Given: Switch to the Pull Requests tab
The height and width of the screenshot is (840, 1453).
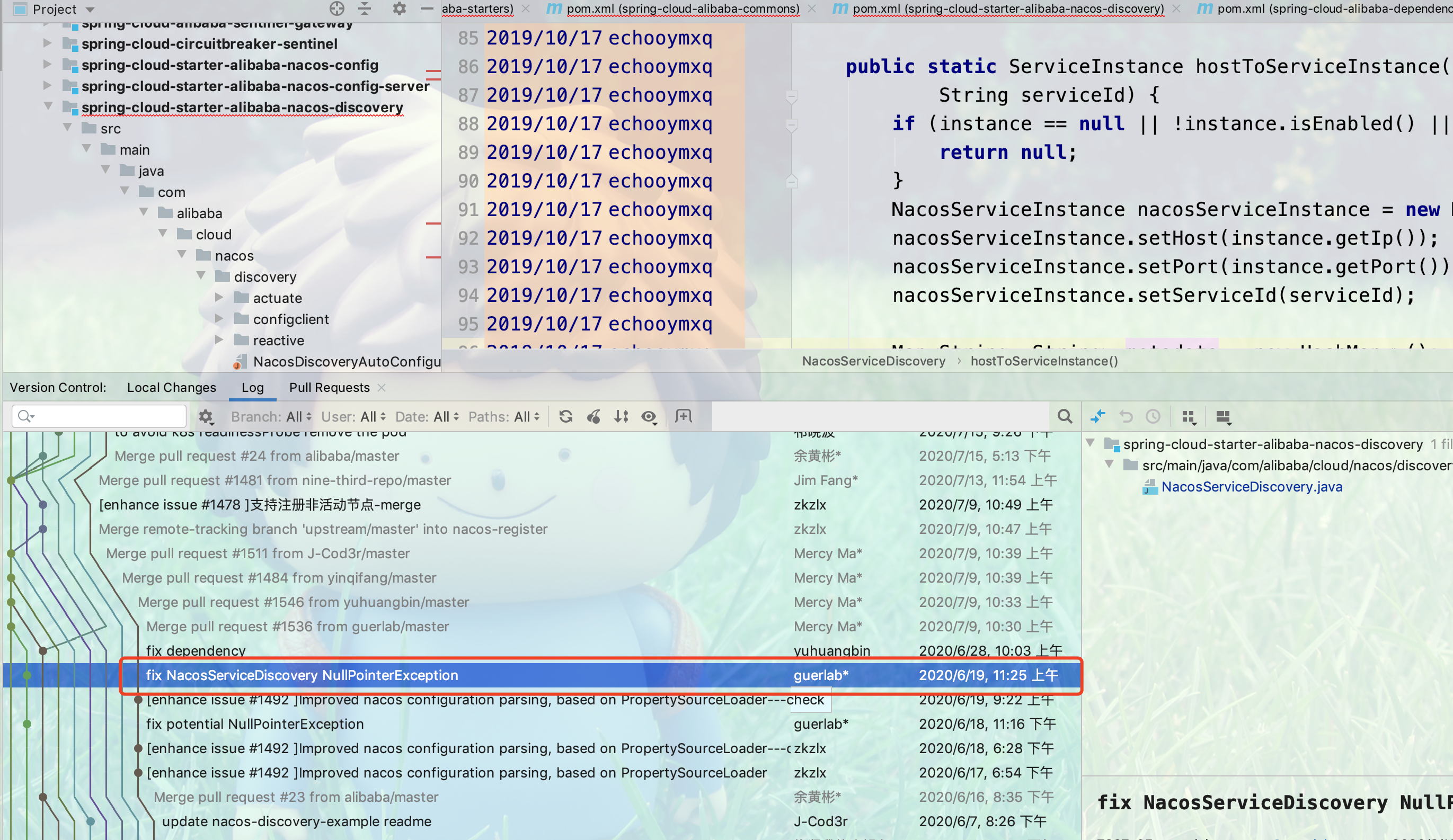Looking at the screenshot, I should (329, 388).
